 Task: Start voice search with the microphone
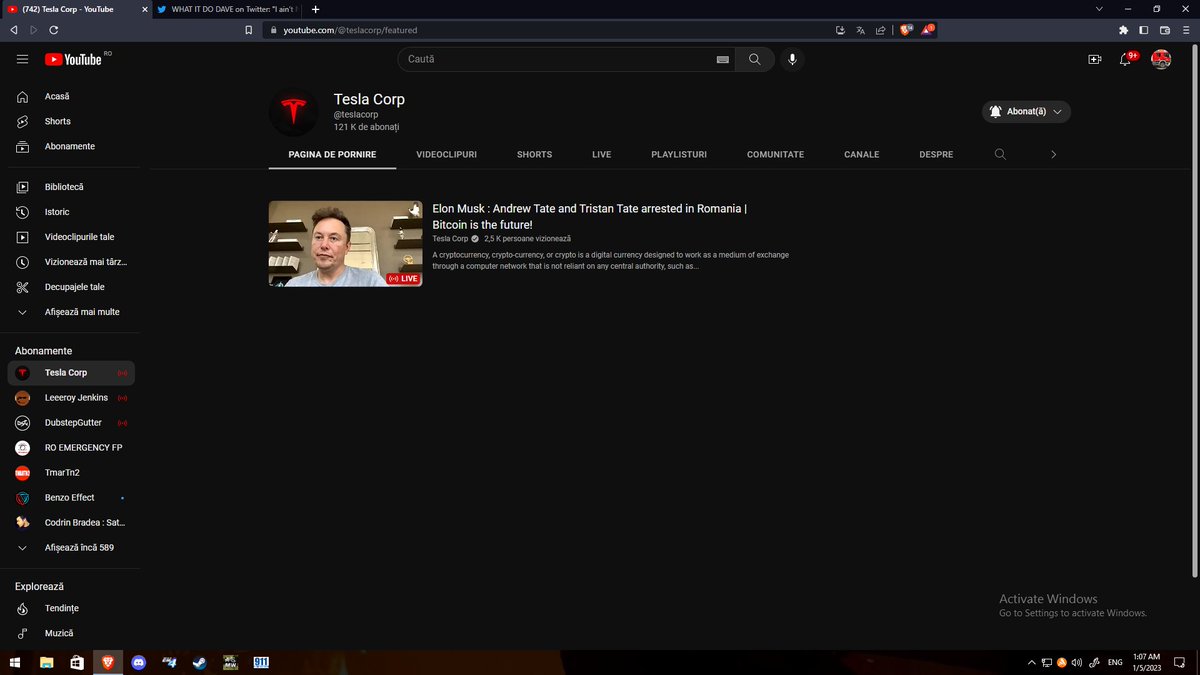click(792, 59)
